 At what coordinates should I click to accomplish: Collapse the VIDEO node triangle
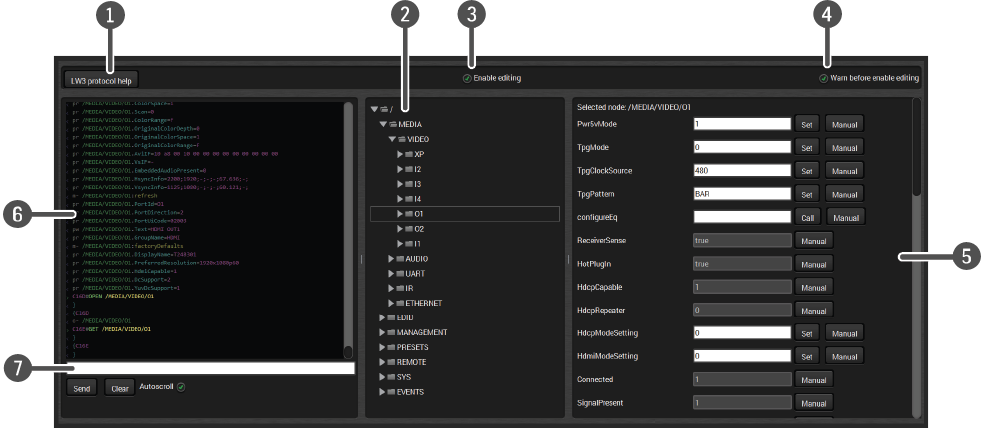(x=392, y=139)
